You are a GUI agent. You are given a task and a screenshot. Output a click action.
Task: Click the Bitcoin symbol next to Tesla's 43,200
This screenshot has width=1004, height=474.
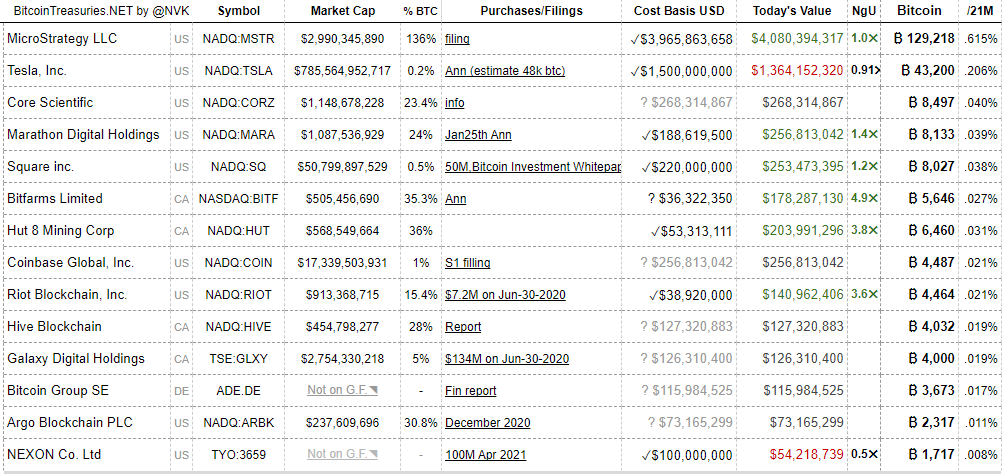click(x=906, y=71)
